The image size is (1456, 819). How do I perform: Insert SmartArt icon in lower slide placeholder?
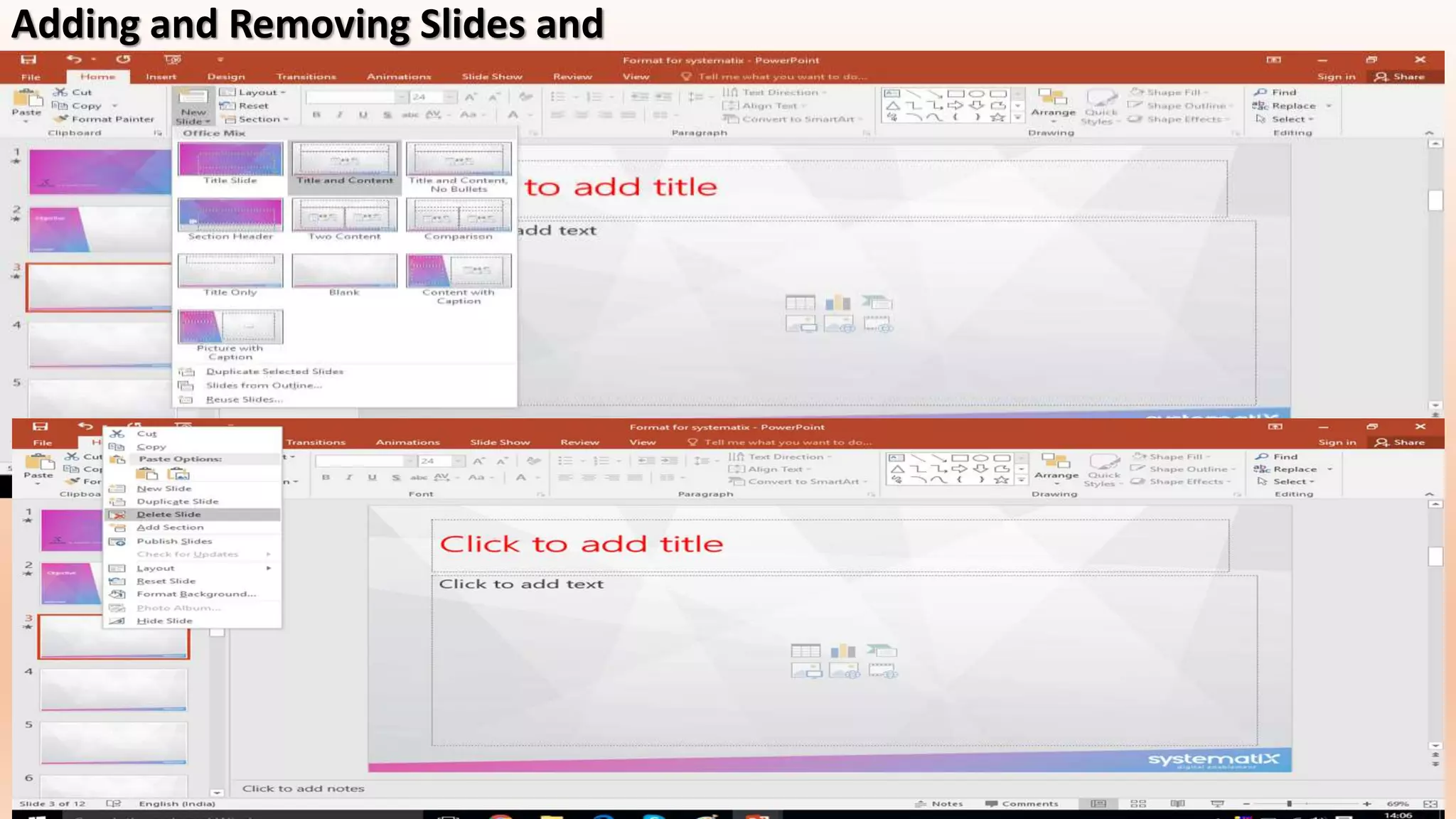(882, 650)
